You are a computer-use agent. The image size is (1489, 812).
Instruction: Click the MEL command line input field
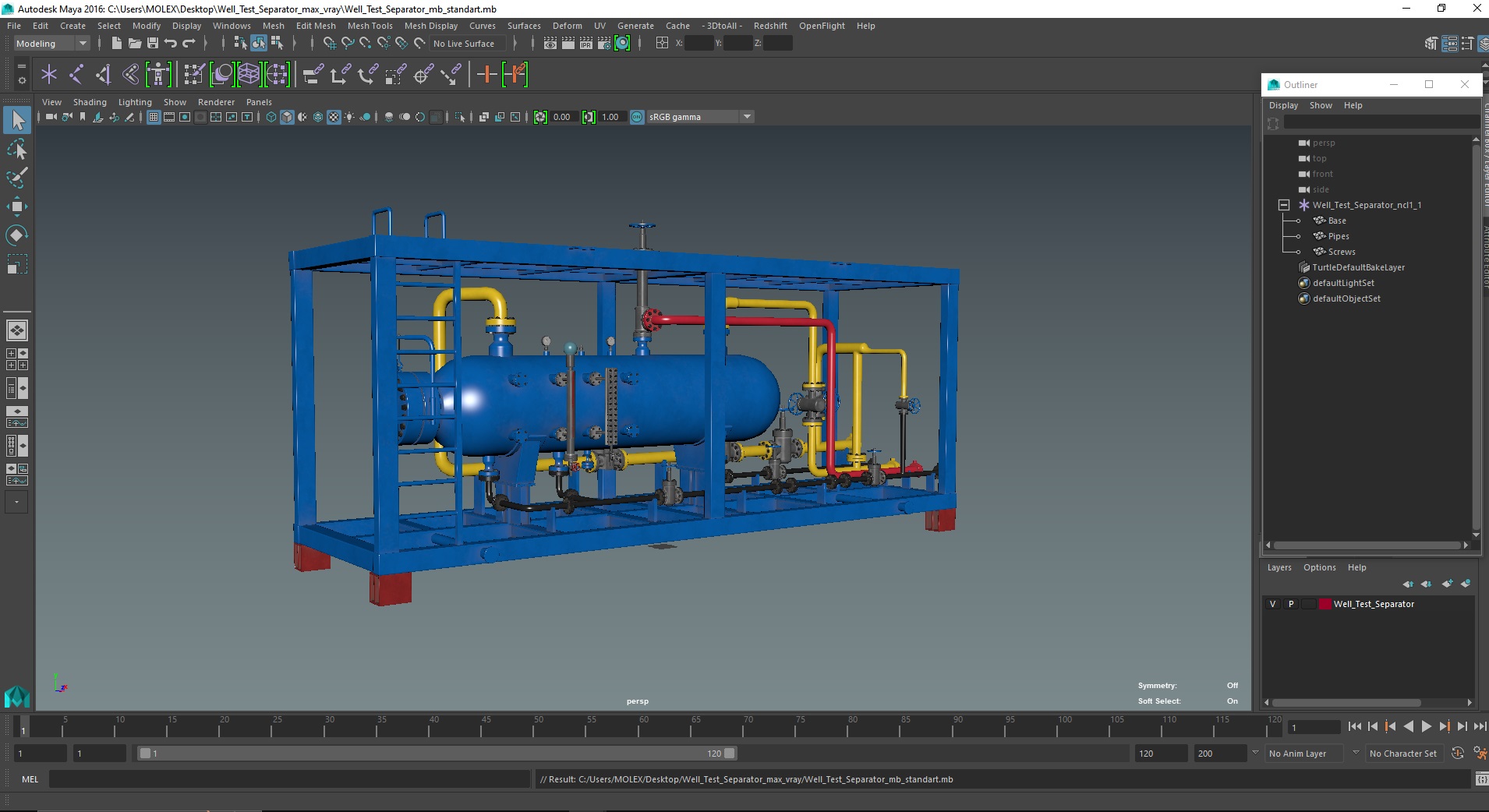[288, 779]
